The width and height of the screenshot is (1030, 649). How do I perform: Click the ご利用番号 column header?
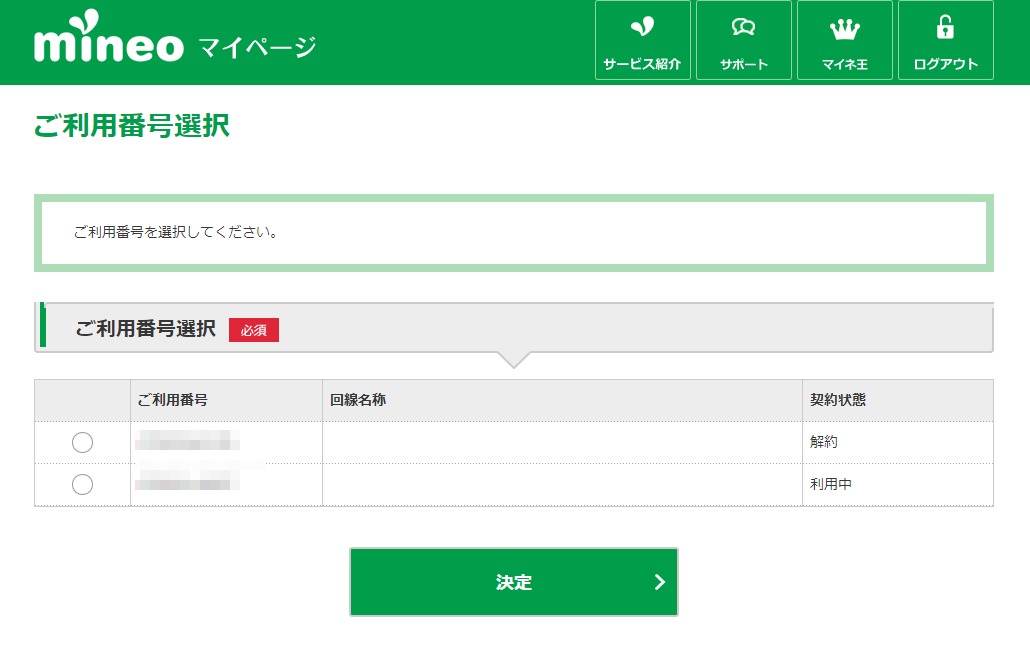tap(172, 400)
